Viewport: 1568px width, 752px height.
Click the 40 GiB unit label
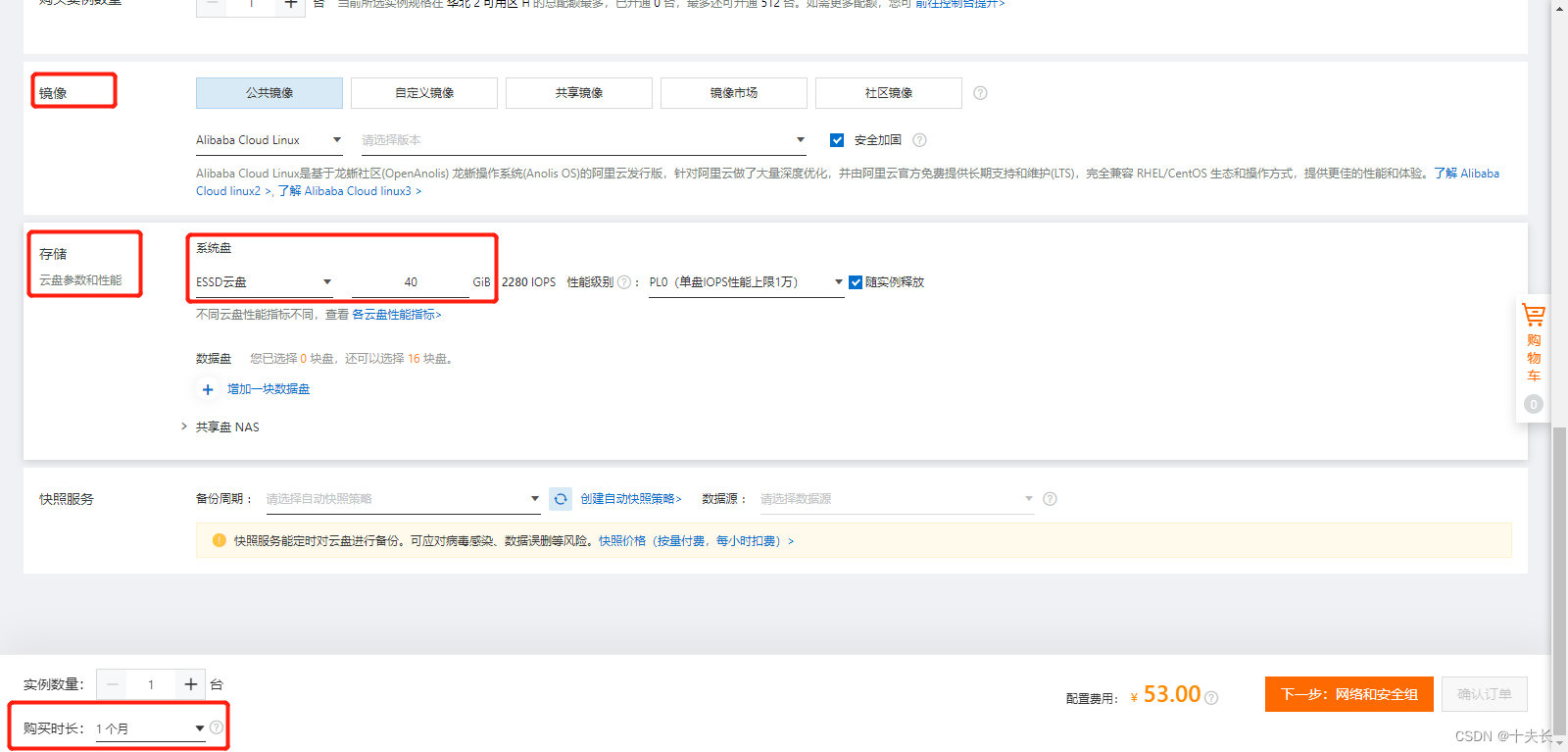[x=481, y=282]
